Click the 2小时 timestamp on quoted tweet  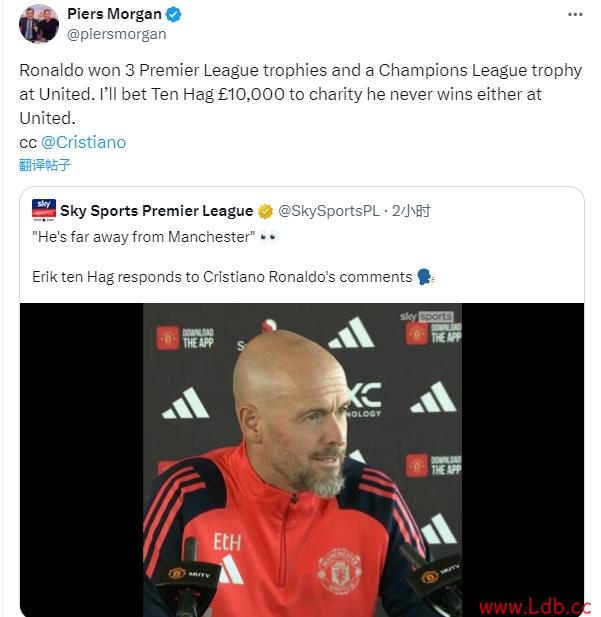[411, 211]
